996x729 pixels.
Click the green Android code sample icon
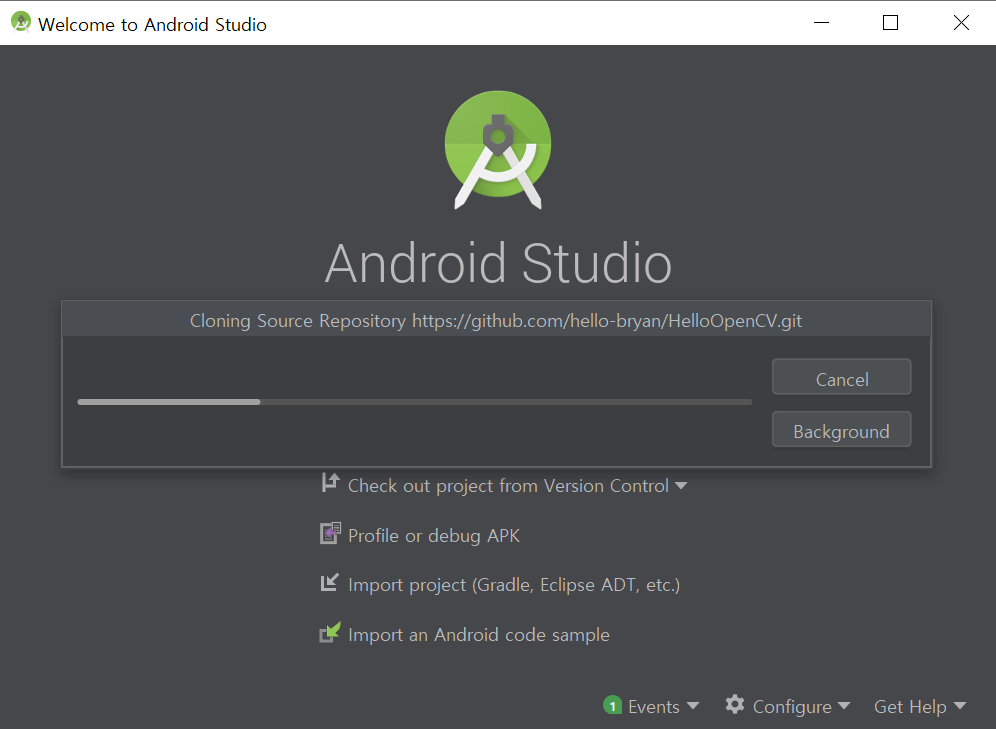click(x=330, y=632)
